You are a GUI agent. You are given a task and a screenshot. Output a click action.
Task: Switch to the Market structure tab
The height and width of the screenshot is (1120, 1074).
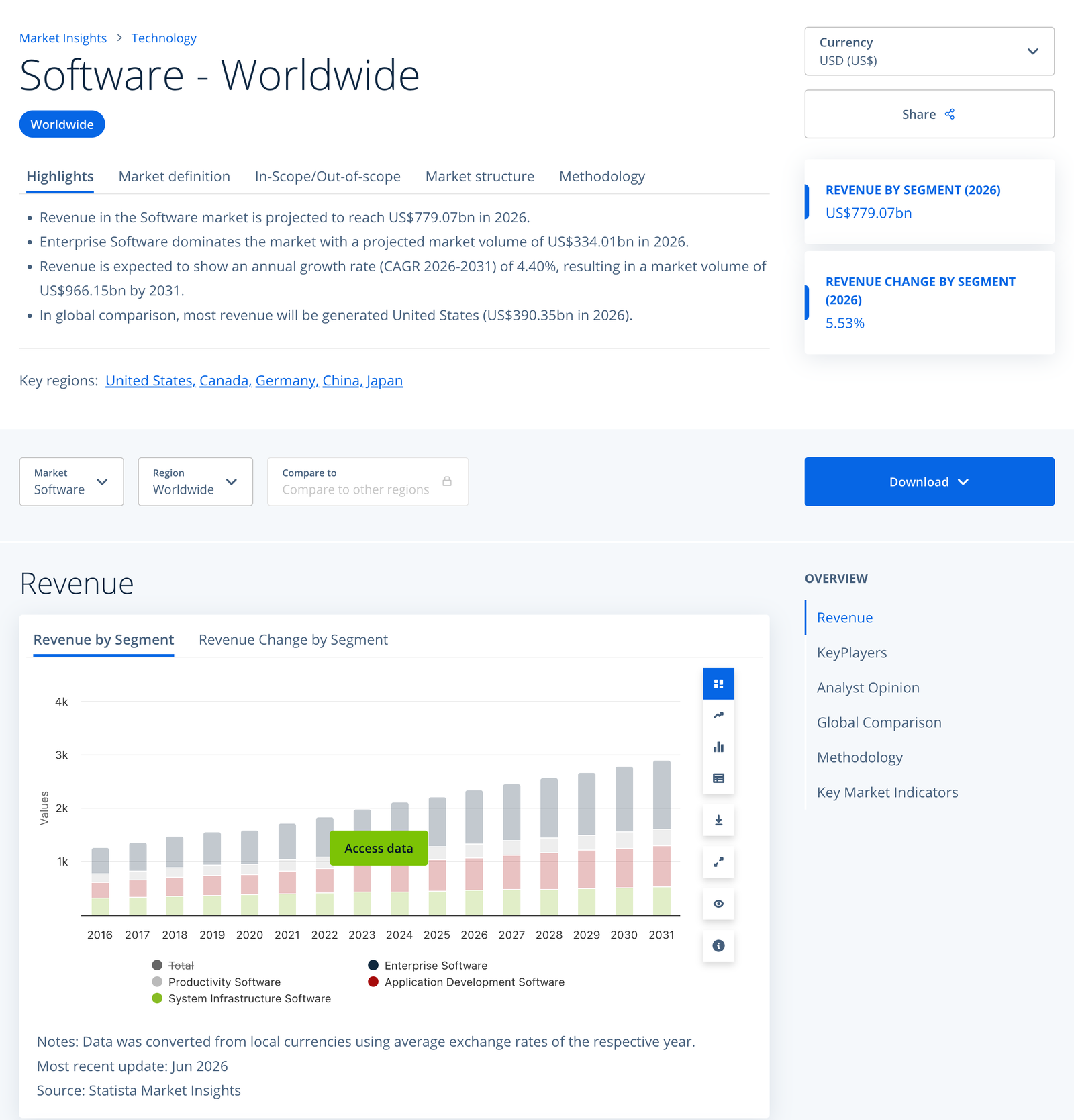click(x=480, y=176)
